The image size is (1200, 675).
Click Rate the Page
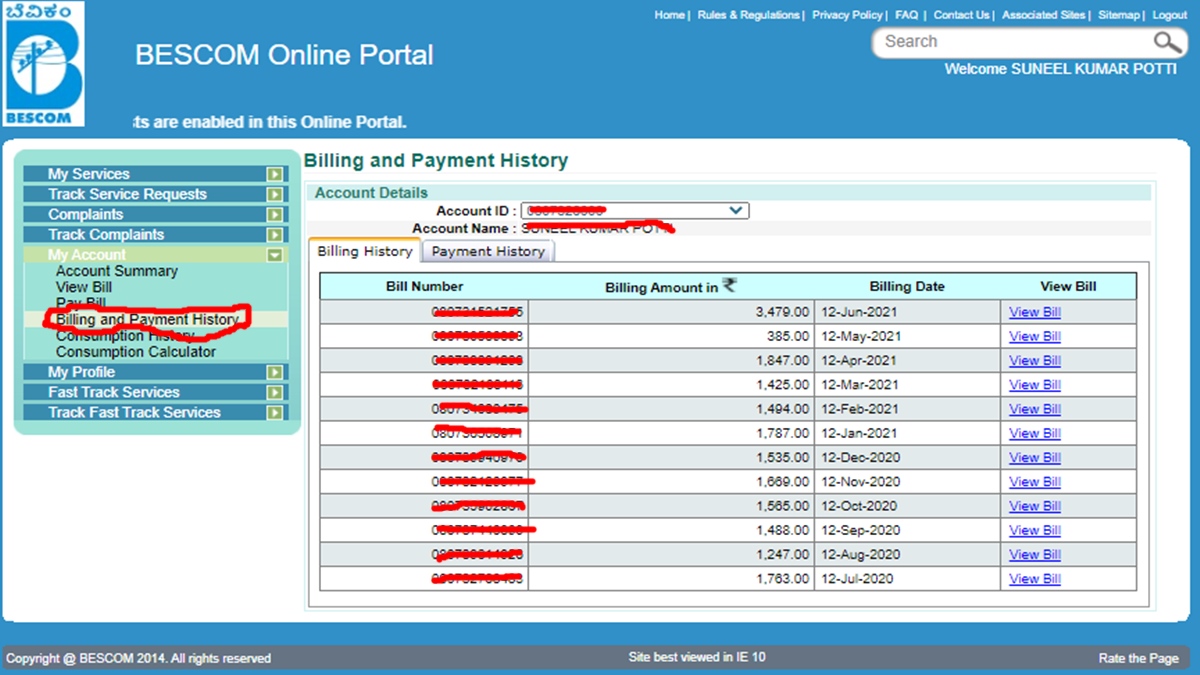(x=1138, y=658)
